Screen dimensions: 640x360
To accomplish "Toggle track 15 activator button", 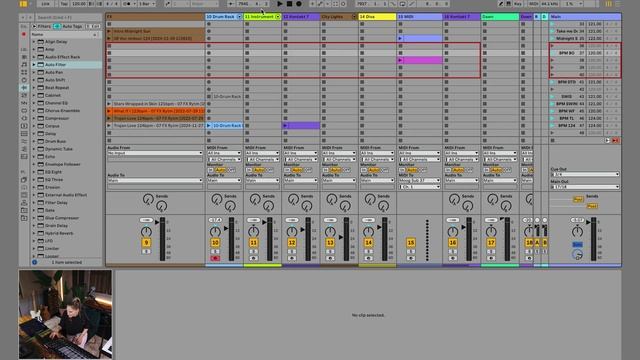I will point(411,243).
